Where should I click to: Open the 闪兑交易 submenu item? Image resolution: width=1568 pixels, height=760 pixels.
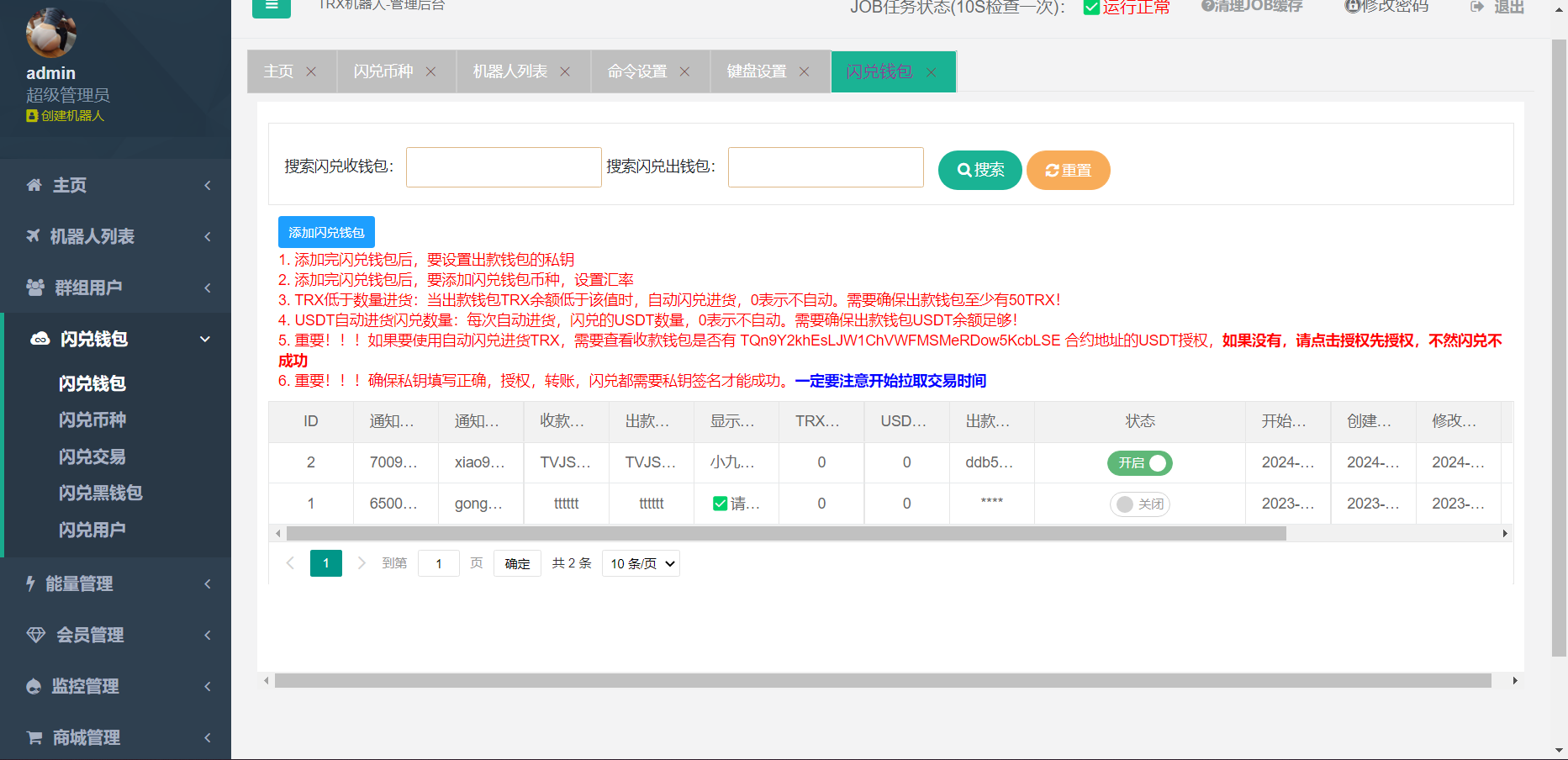(x=92, y=457)
